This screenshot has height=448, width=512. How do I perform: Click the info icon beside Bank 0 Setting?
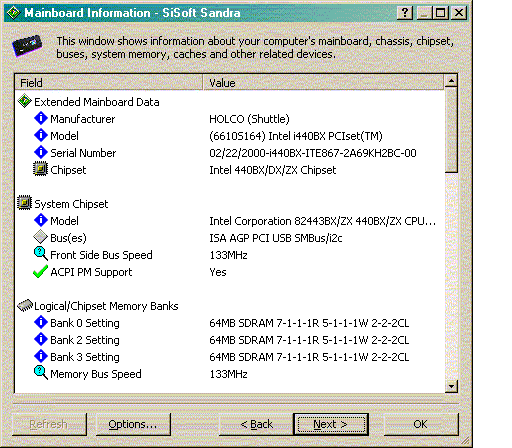click(41, 322)
